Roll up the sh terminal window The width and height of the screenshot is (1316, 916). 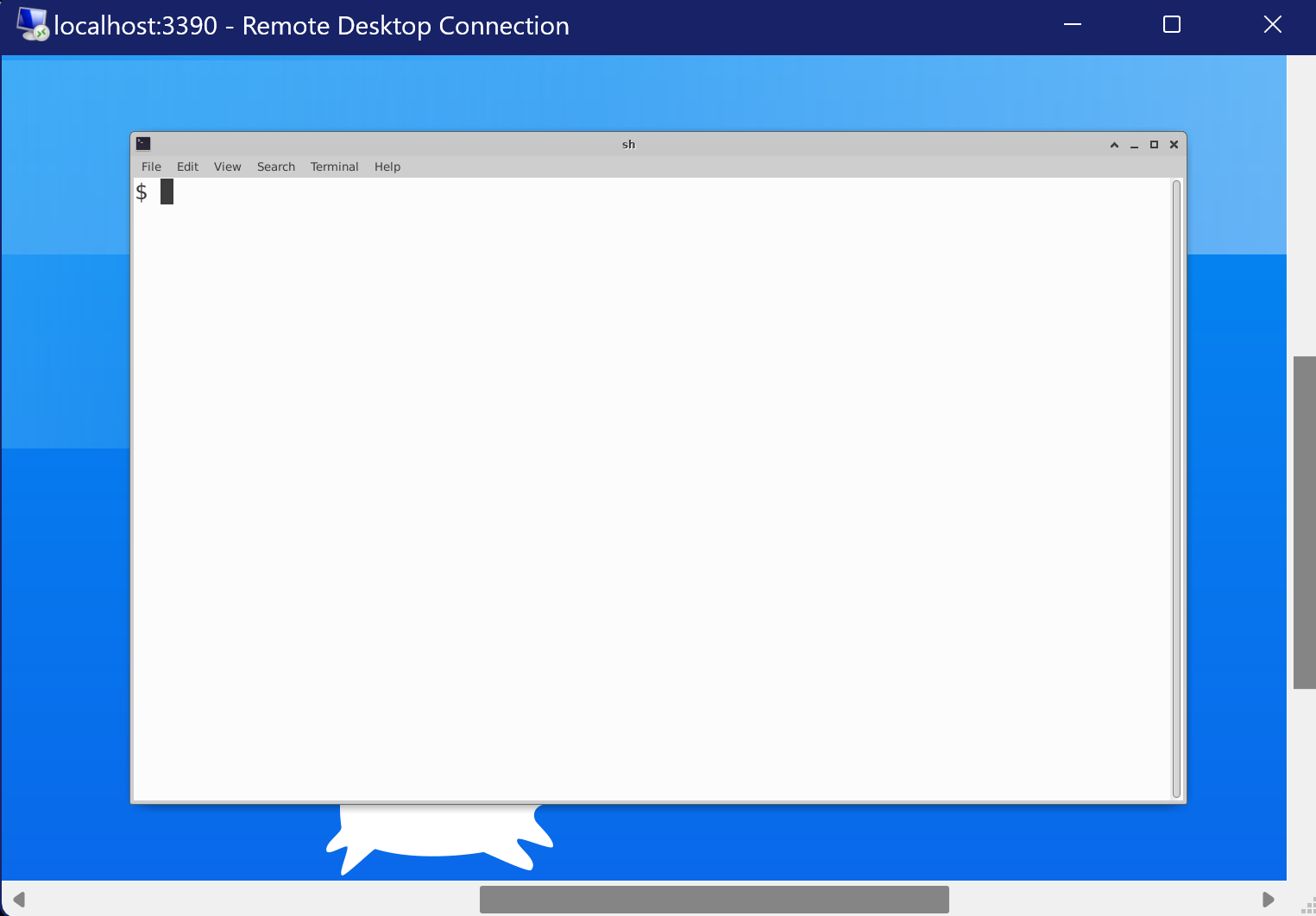coord(1114,145)
